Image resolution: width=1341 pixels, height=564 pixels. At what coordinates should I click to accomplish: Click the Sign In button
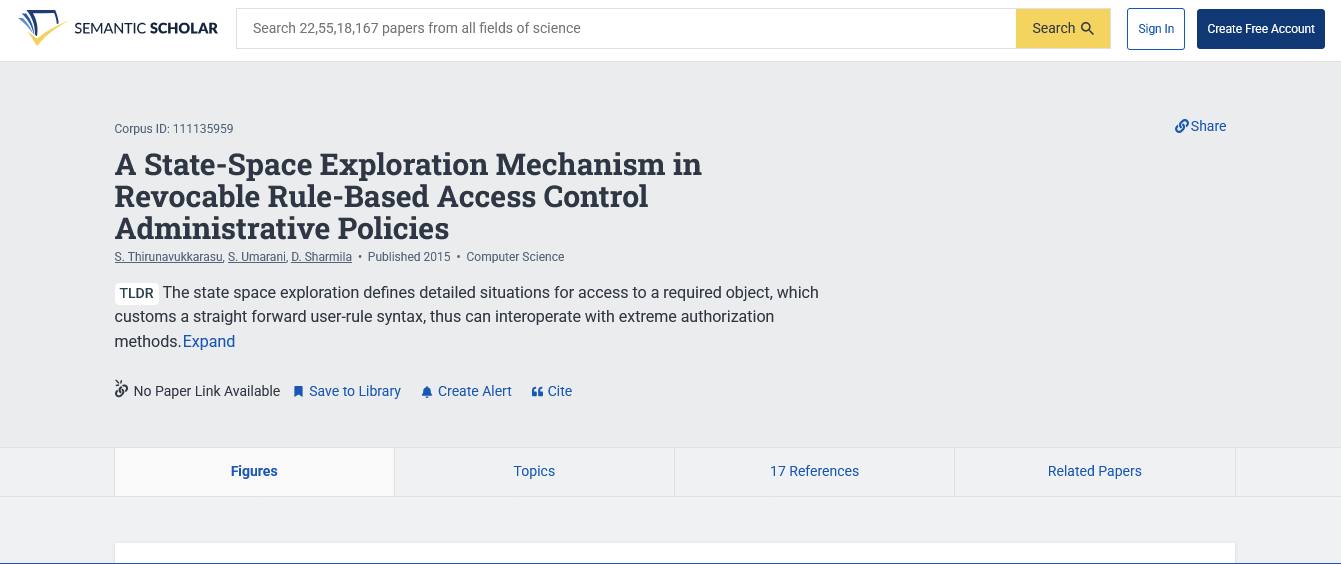point(1156,28)
